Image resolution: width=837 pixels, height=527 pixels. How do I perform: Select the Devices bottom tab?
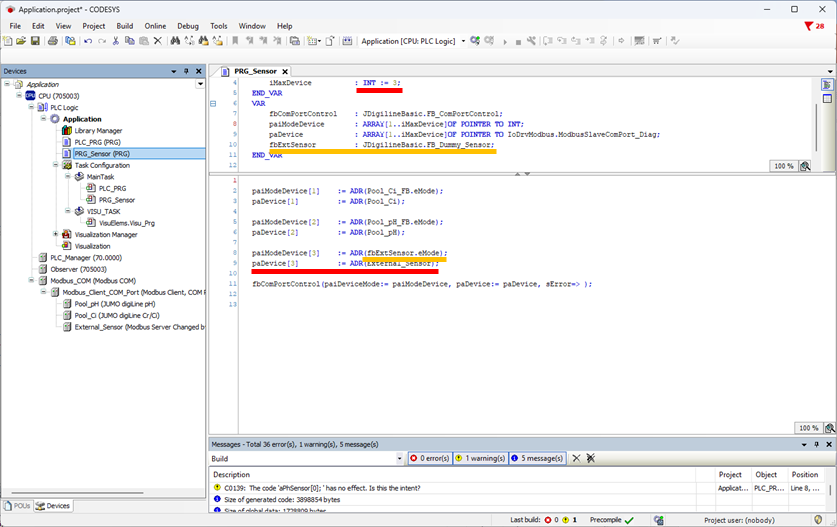click(x=53, y=506)
